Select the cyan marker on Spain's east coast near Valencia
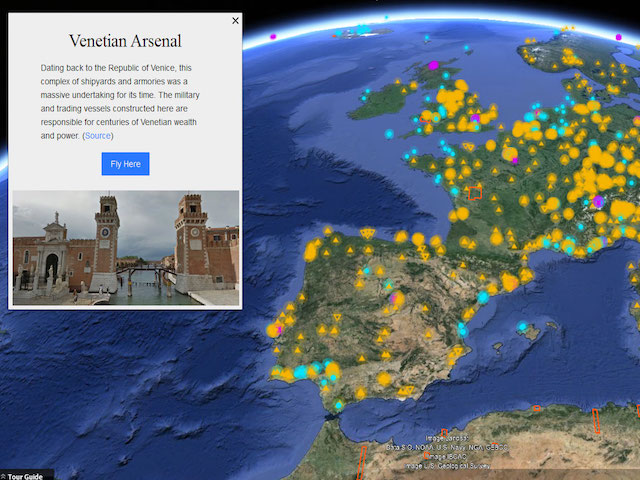 pyautogui.click(x=462, y=329)
